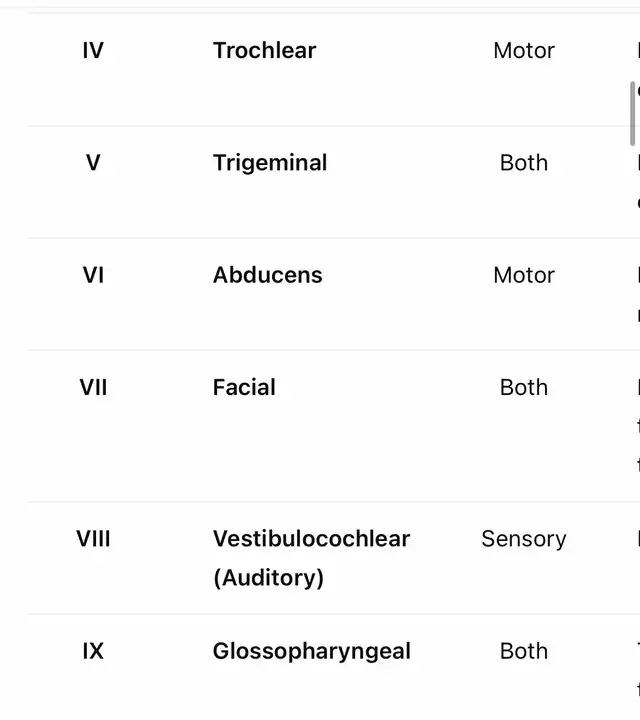Click the Roman numeral VI cell

click(x=93, y=275)
